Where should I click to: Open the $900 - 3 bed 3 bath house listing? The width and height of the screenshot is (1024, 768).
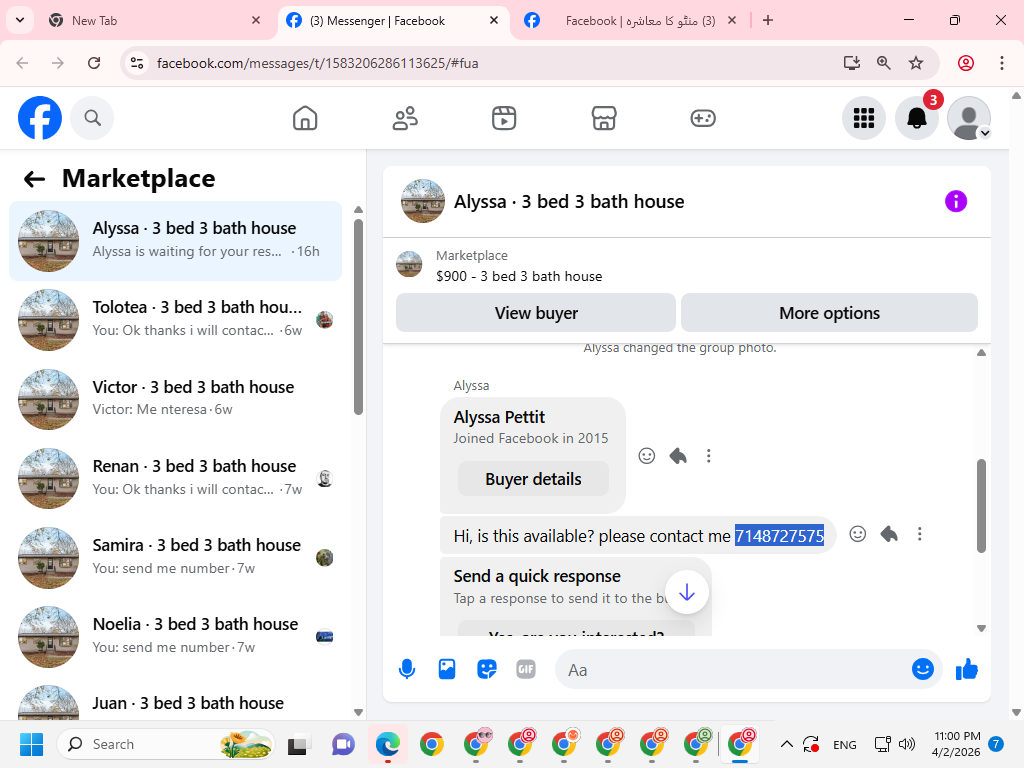[519, 276]
